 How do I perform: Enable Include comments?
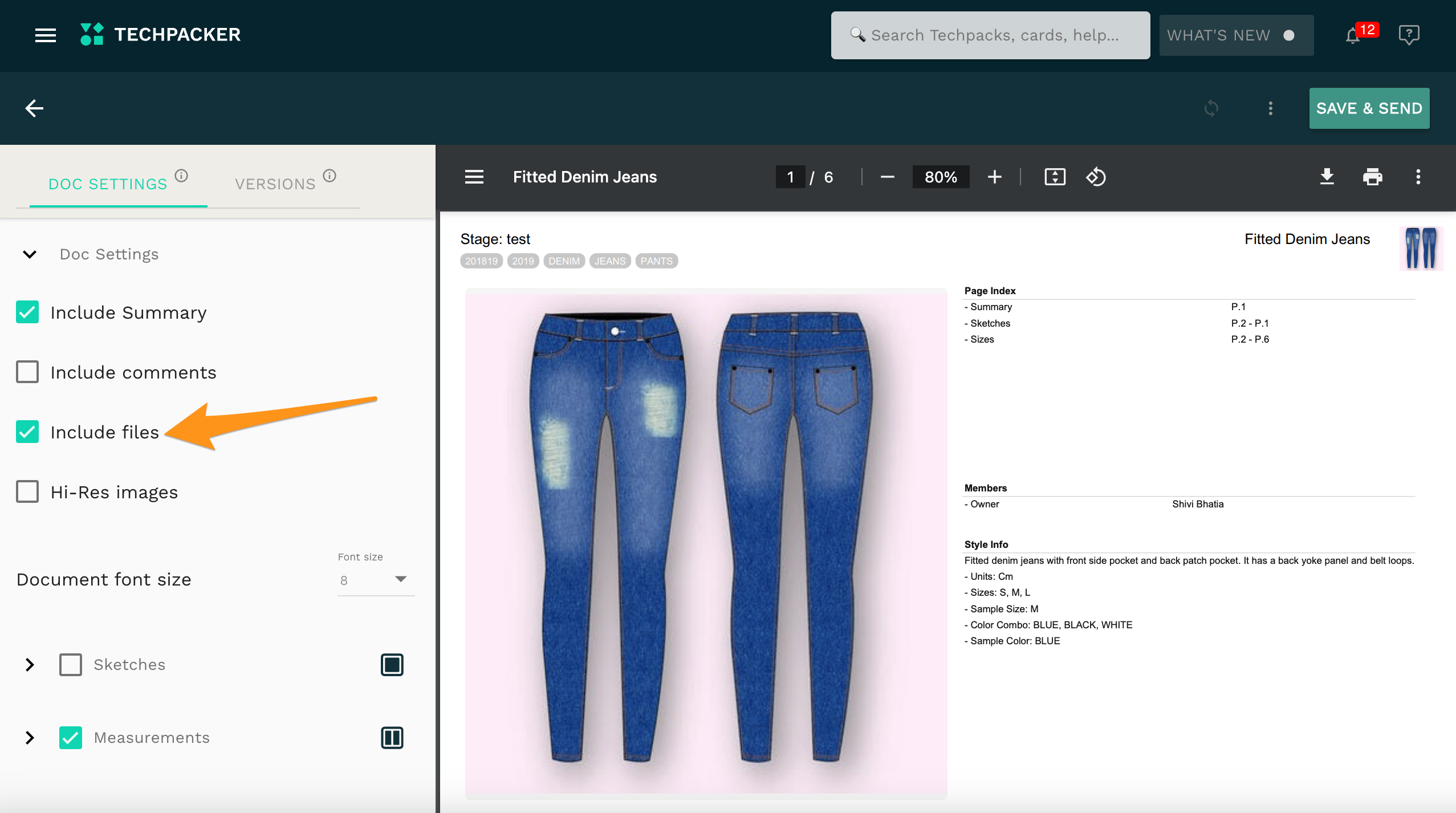(27, 372)
